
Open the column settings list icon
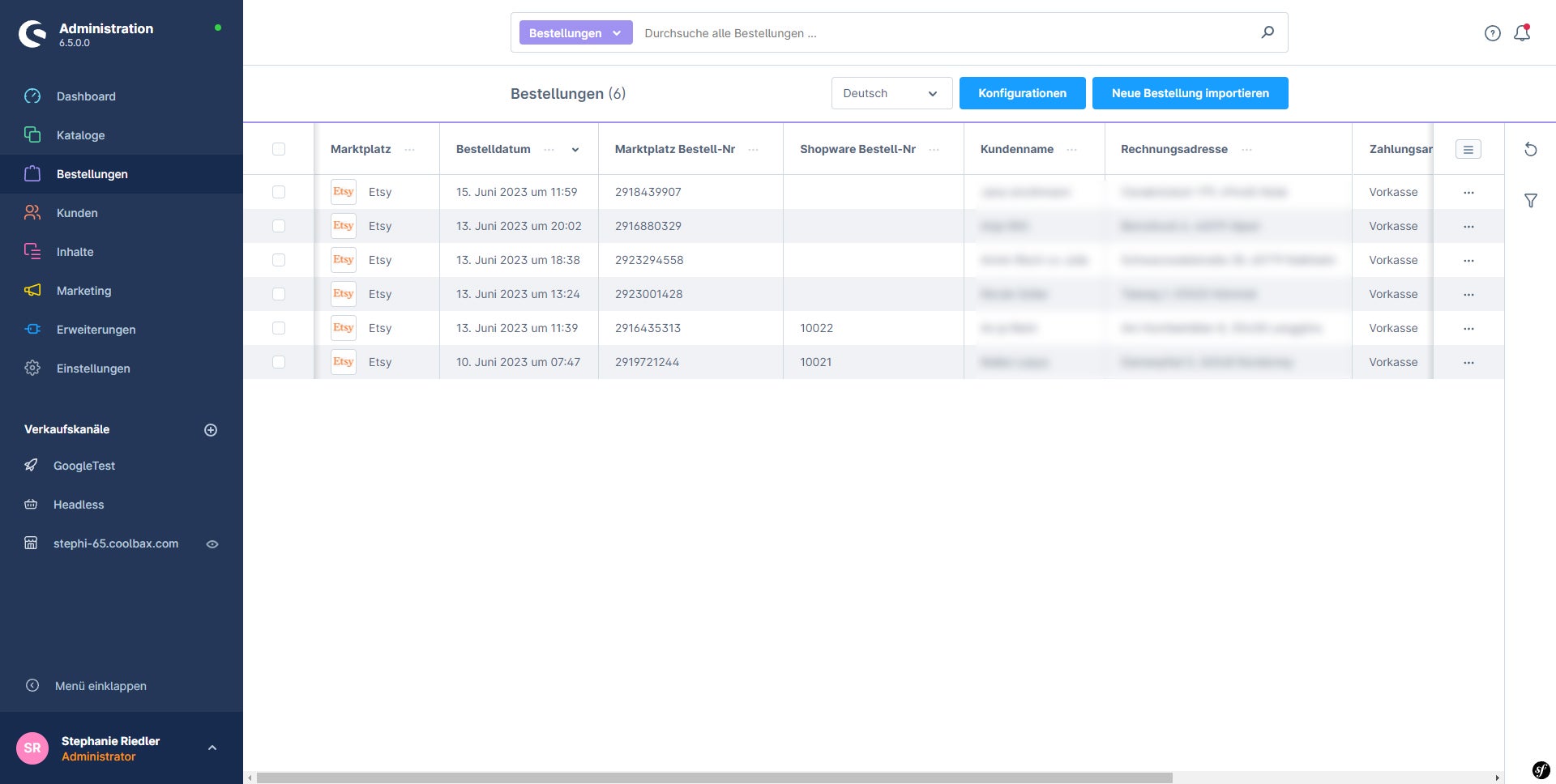[x=1468, y=149]
